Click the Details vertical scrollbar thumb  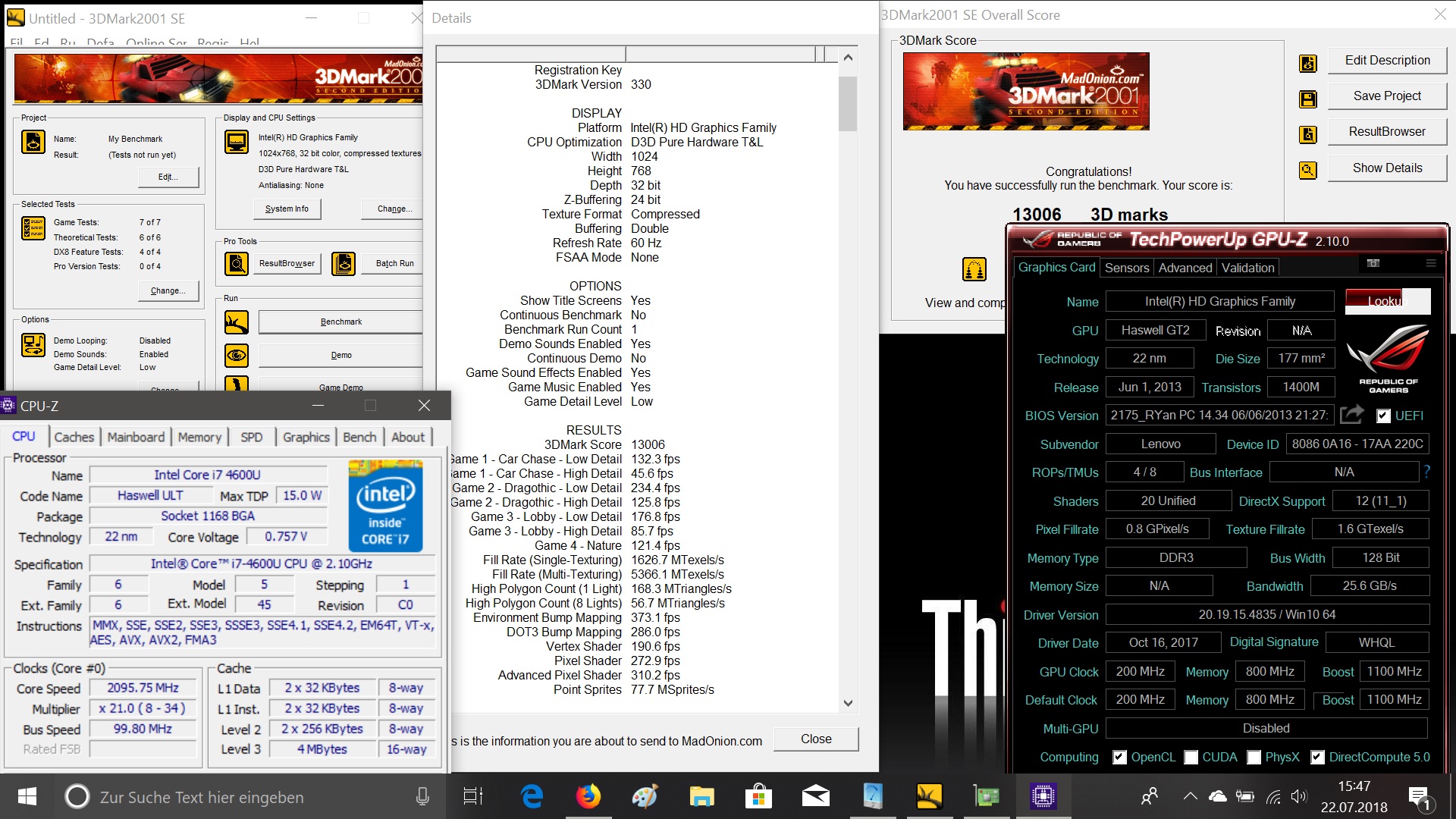[x=848, y=103]
